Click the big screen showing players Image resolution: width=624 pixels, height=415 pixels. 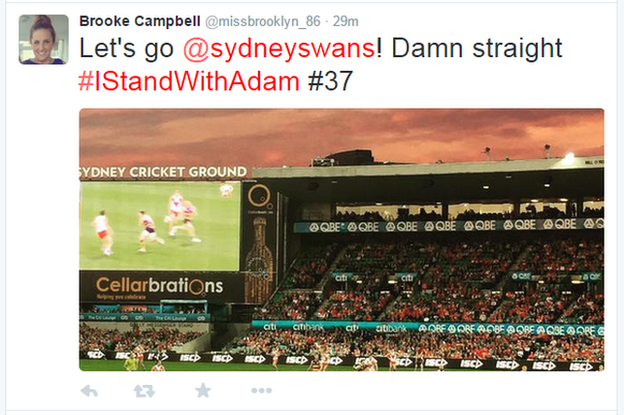click(x=160, y=226)
